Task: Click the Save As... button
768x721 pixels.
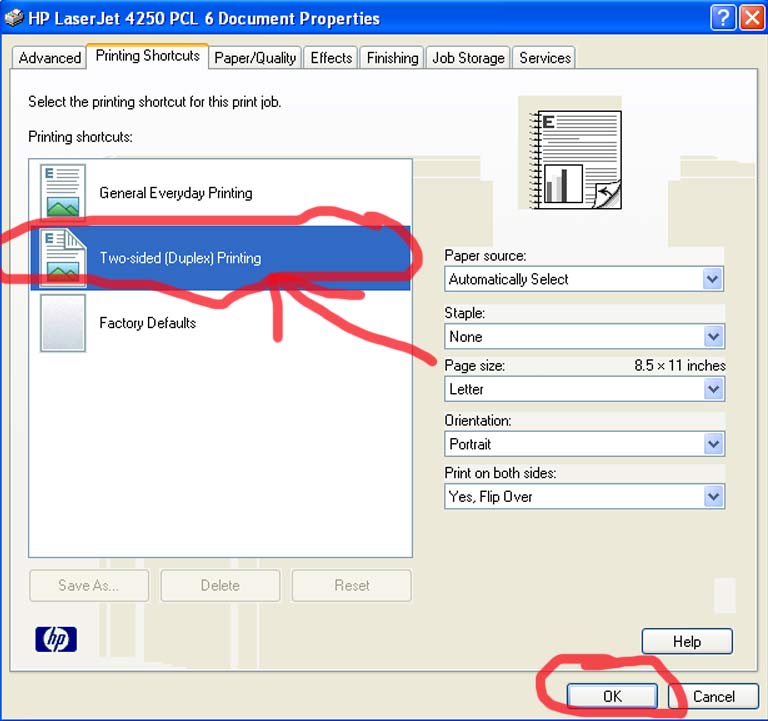Action: coord(89,585)
